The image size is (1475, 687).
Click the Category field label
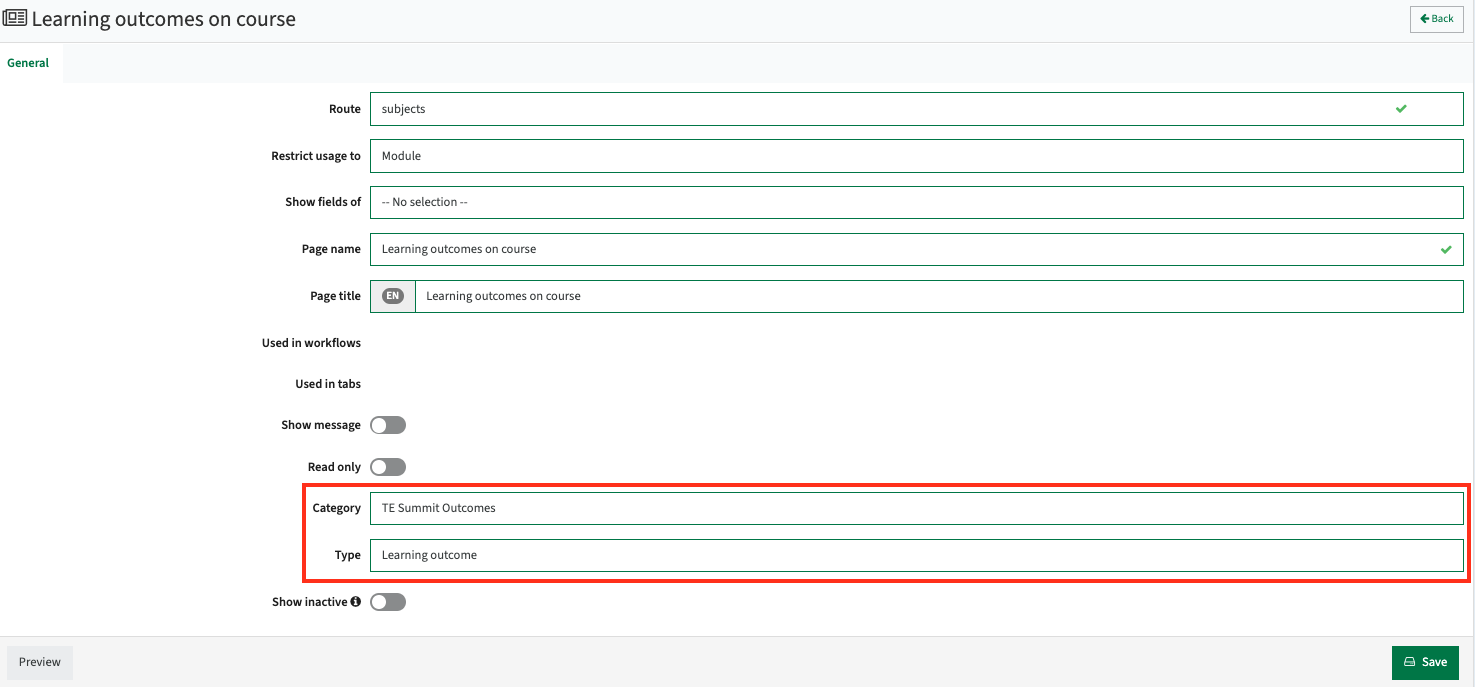point(336,508)
